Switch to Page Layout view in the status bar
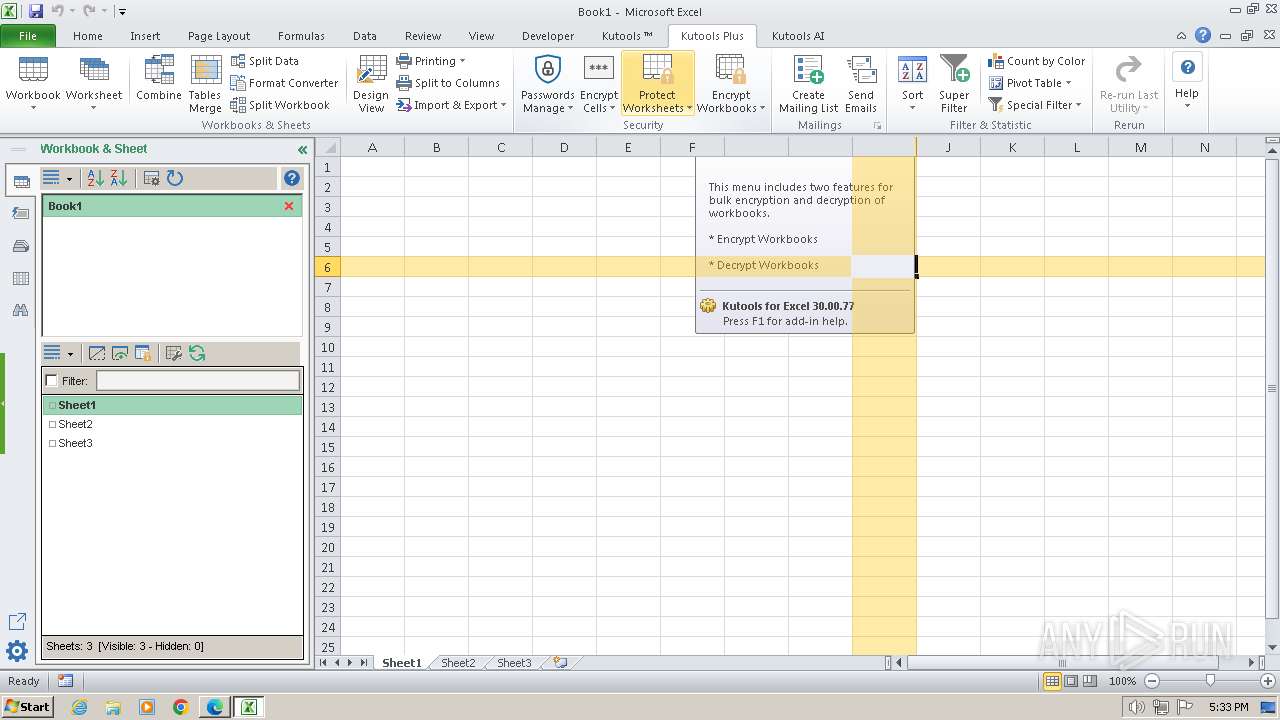Viewport: 1280px width, 720px height. click(1071, 681)
